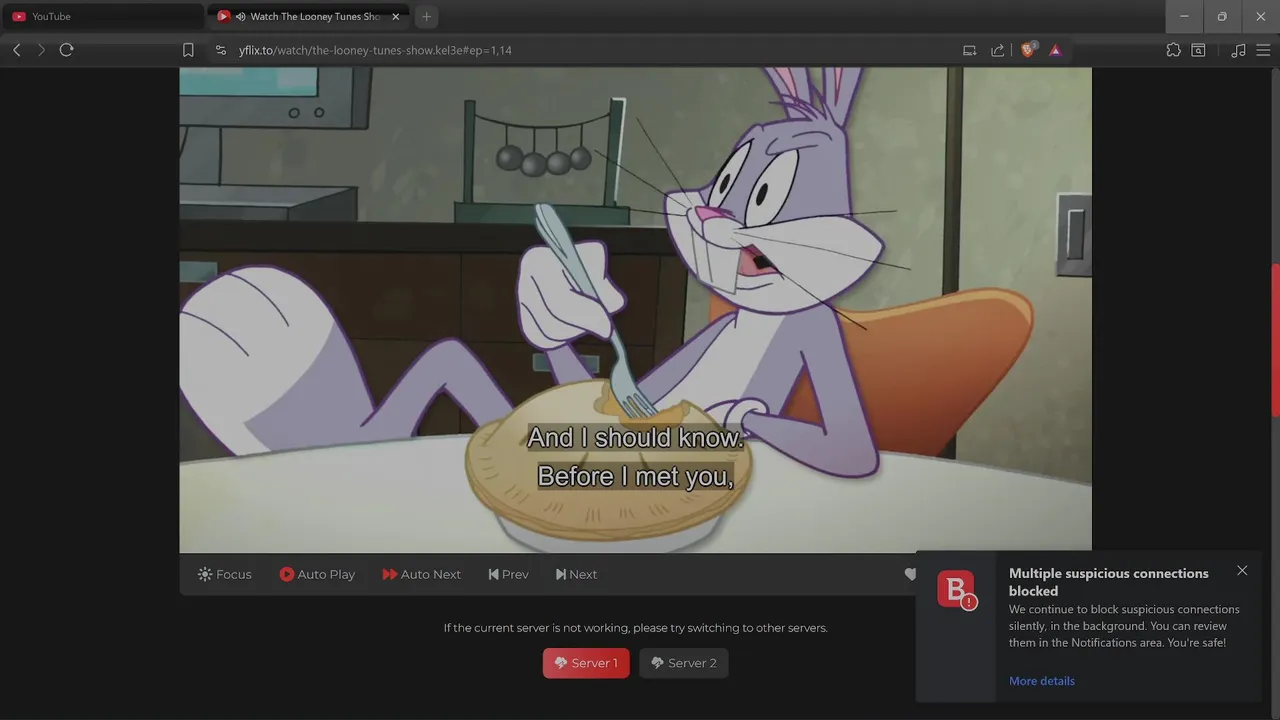
Task: Open site settings icon in address bar
Action: 221,50
